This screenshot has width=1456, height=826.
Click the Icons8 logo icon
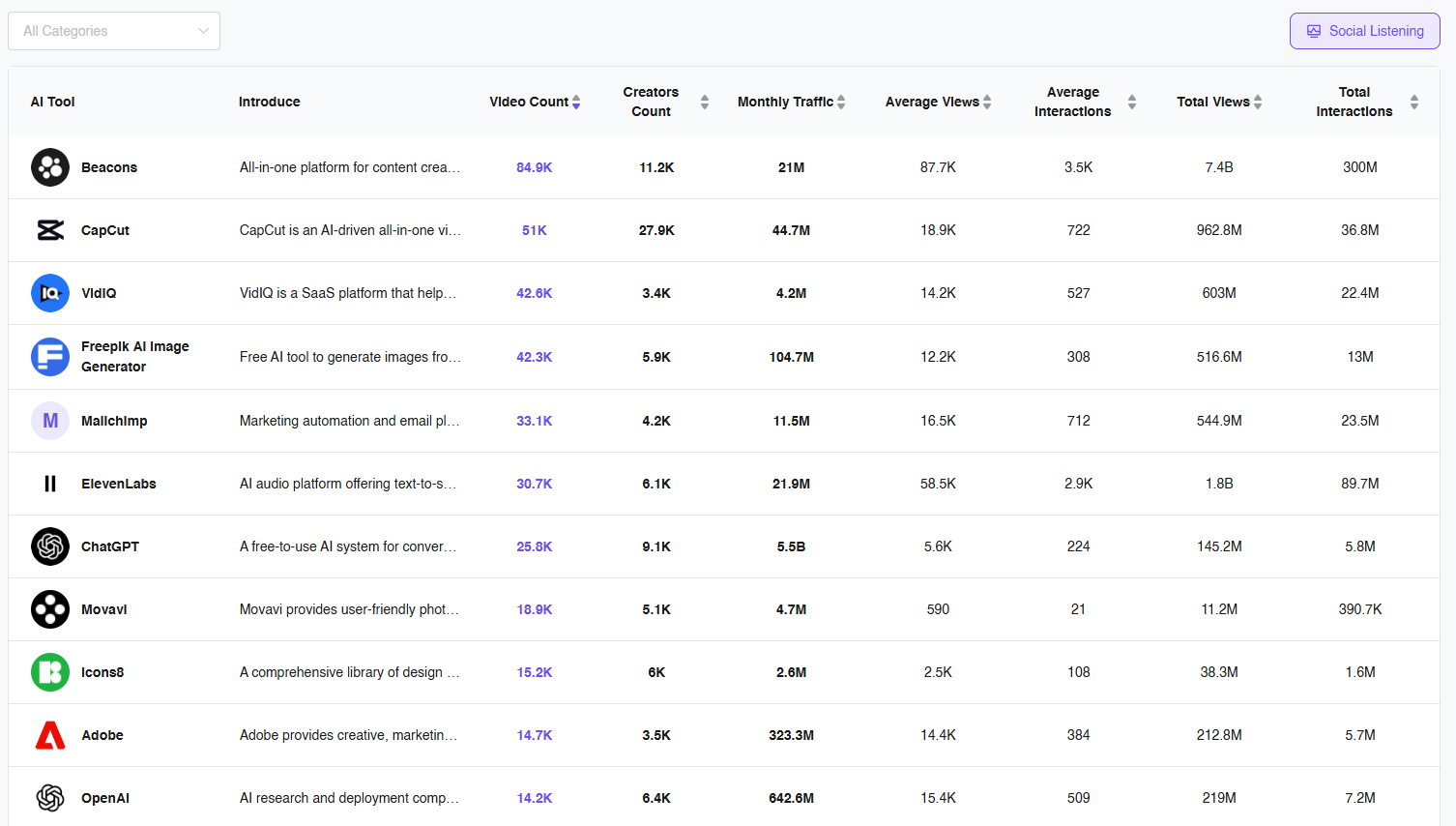pos(50,672)
